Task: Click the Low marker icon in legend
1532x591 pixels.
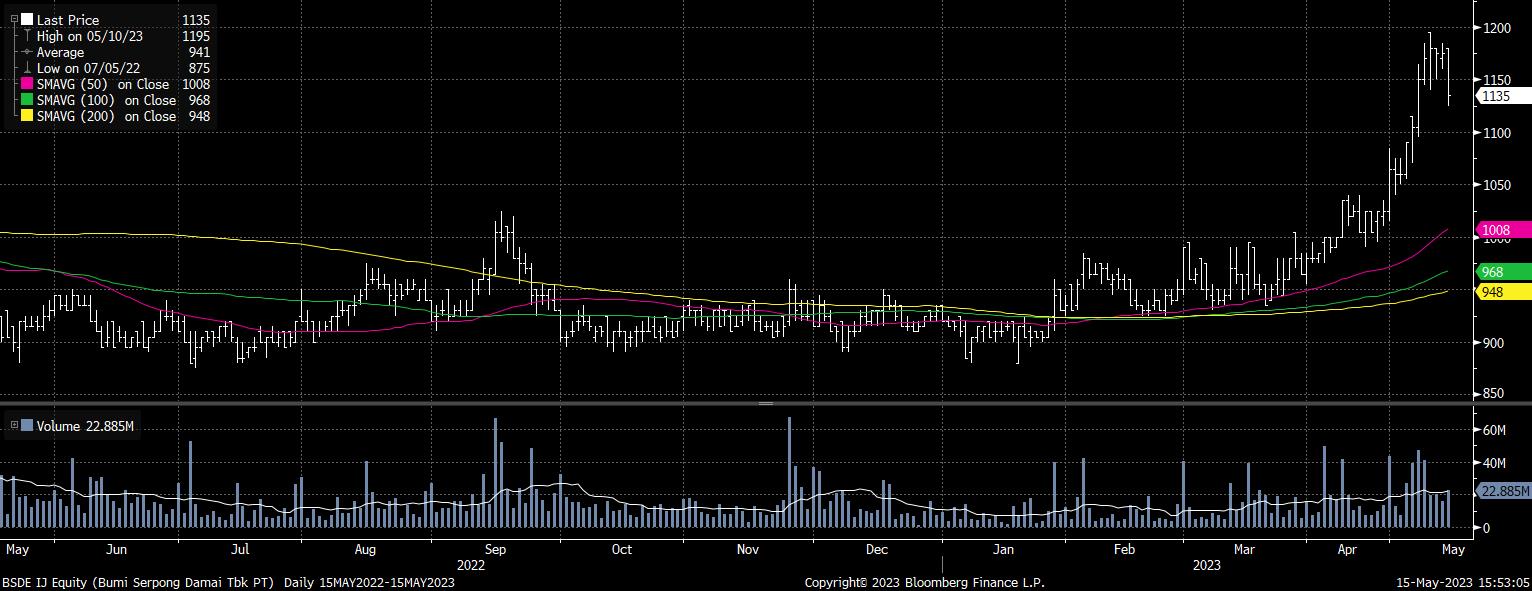Action: click(27, 68)
